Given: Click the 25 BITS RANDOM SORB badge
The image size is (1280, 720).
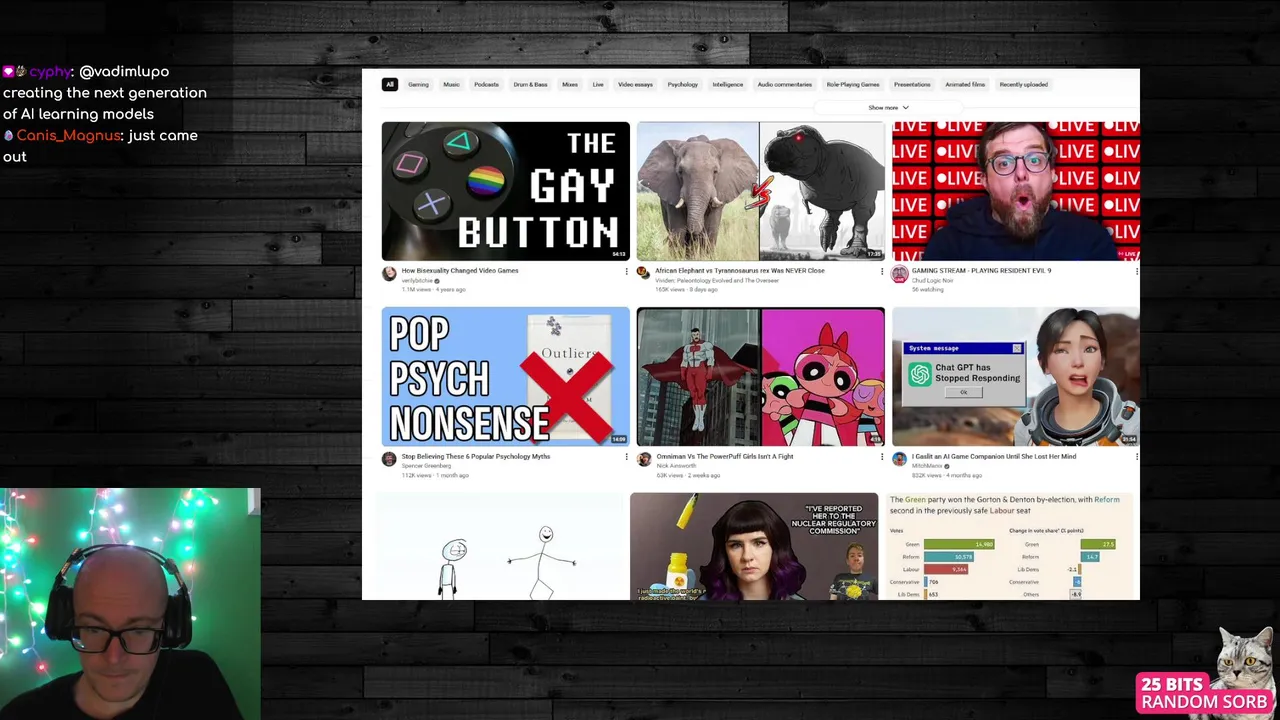Looking at the screenshot, I should pos(1203,693).
